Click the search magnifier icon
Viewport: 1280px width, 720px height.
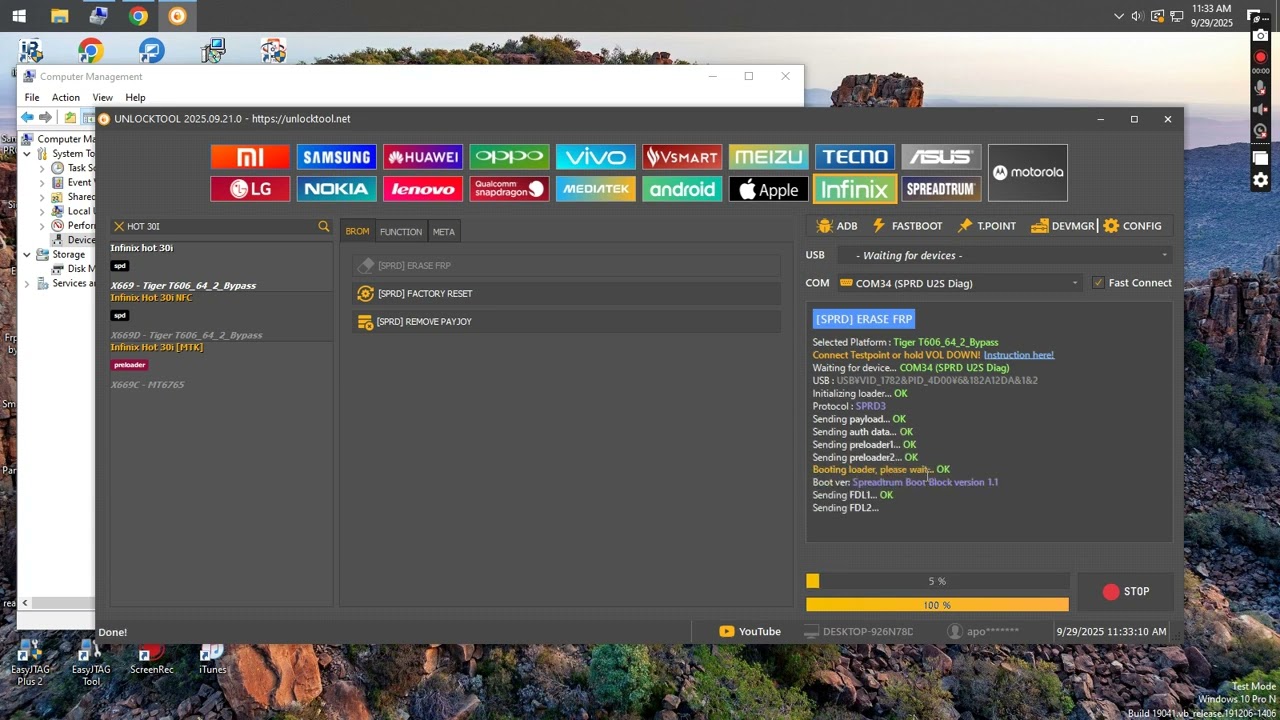323,227
